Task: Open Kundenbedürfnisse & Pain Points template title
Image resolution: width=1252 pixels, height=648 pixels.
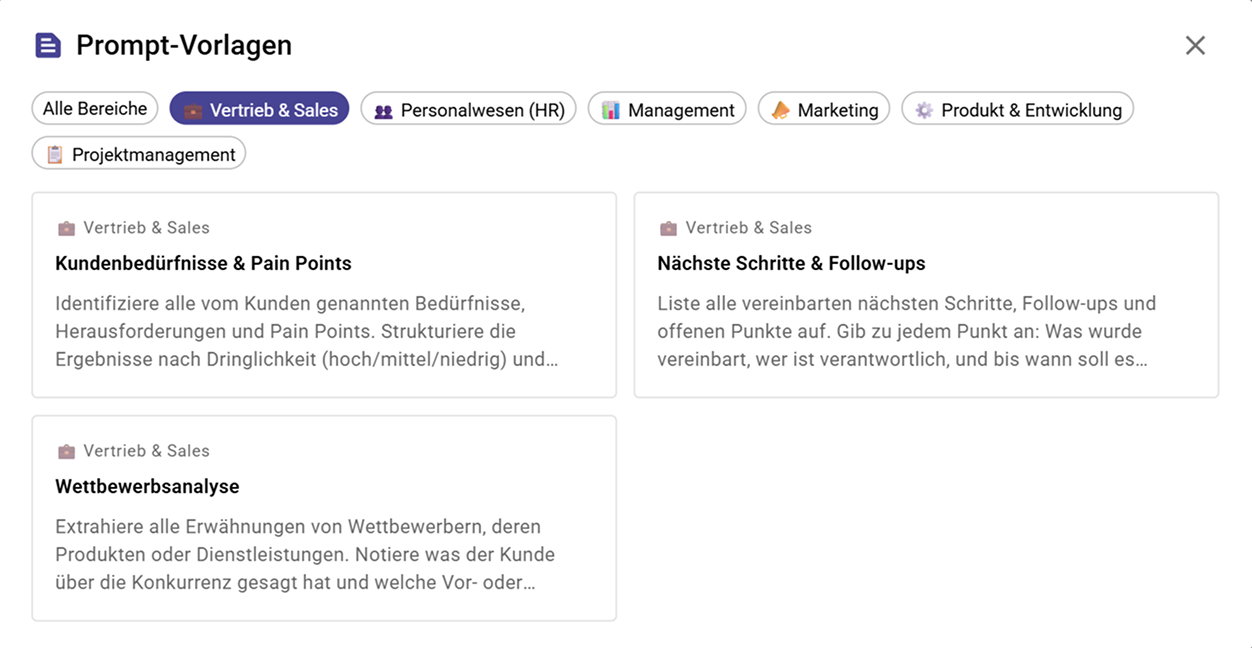Action: pyautogui.click(x=203, y=264)
